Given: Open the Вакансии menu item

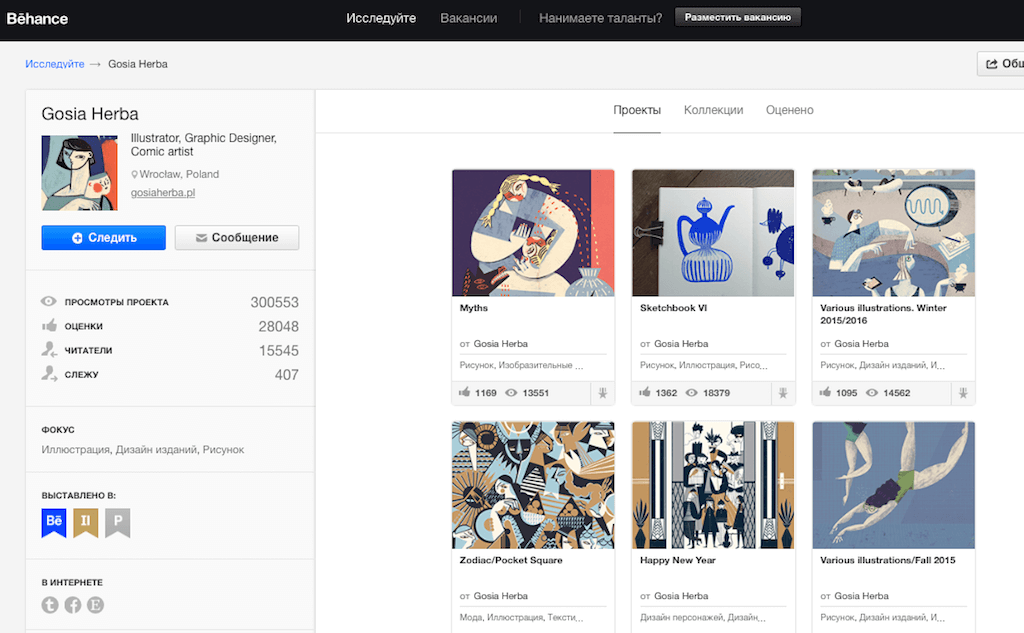Looking at the screenshot, I should [x=468, y=18].
